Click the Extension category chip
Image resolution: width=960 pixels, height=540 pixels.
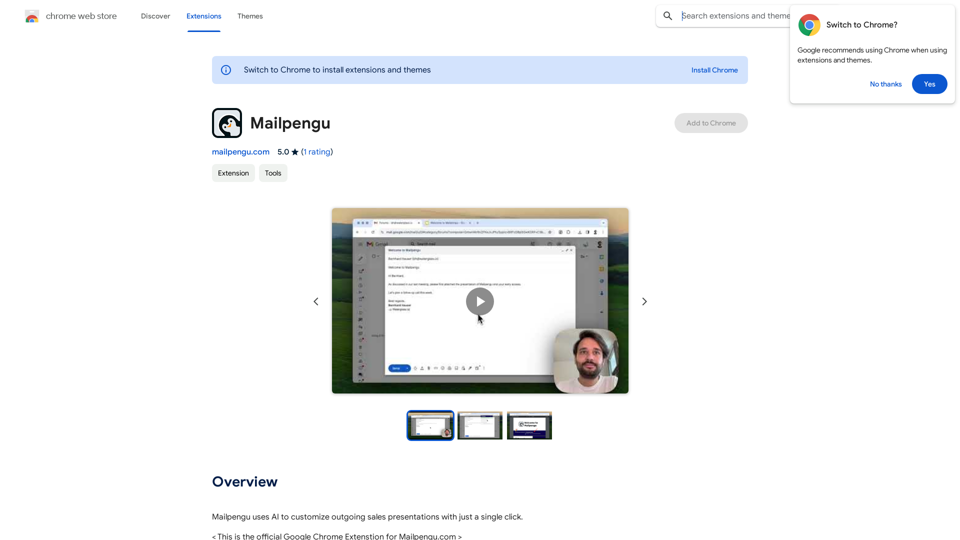pos(233,173)
